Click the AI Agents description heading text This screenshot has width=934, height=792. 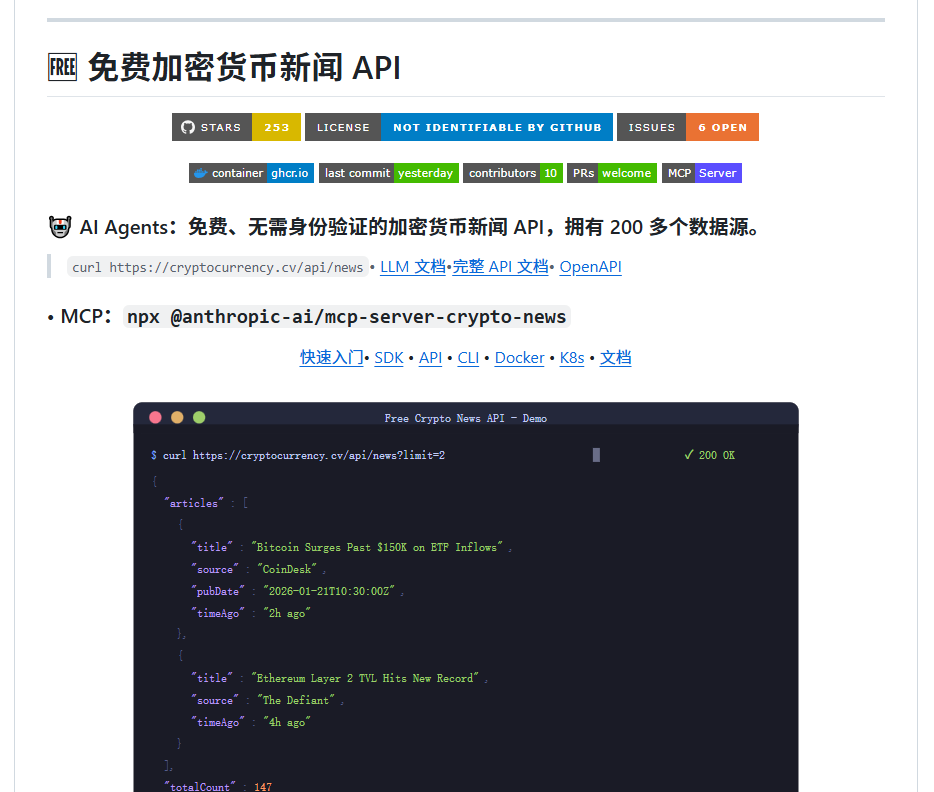[x=419, y=227]
